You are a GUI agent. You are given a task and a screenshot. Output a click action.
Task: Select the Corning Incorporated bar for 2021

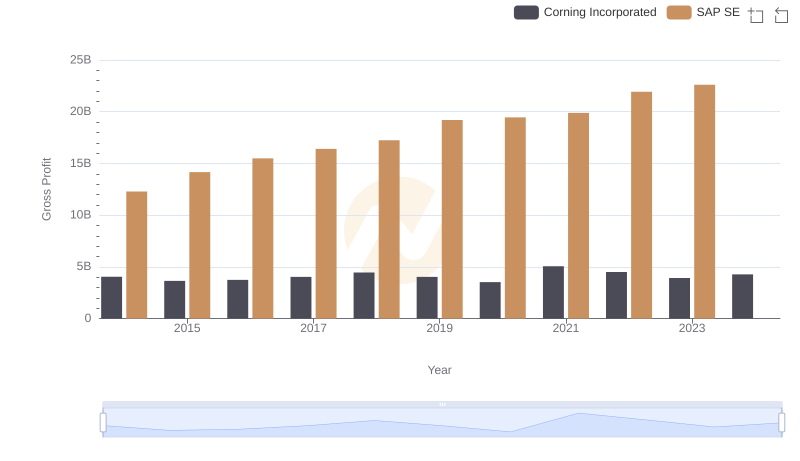tap(554, 292)
